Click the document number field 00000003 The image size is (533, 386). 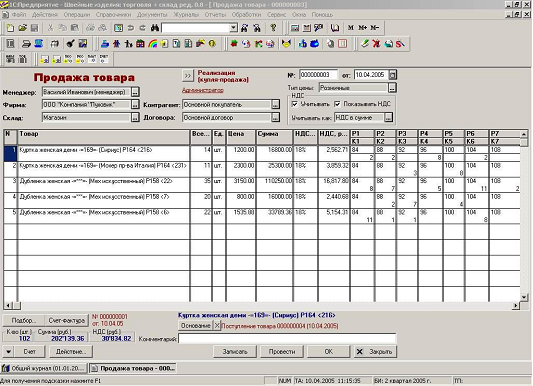318,75
